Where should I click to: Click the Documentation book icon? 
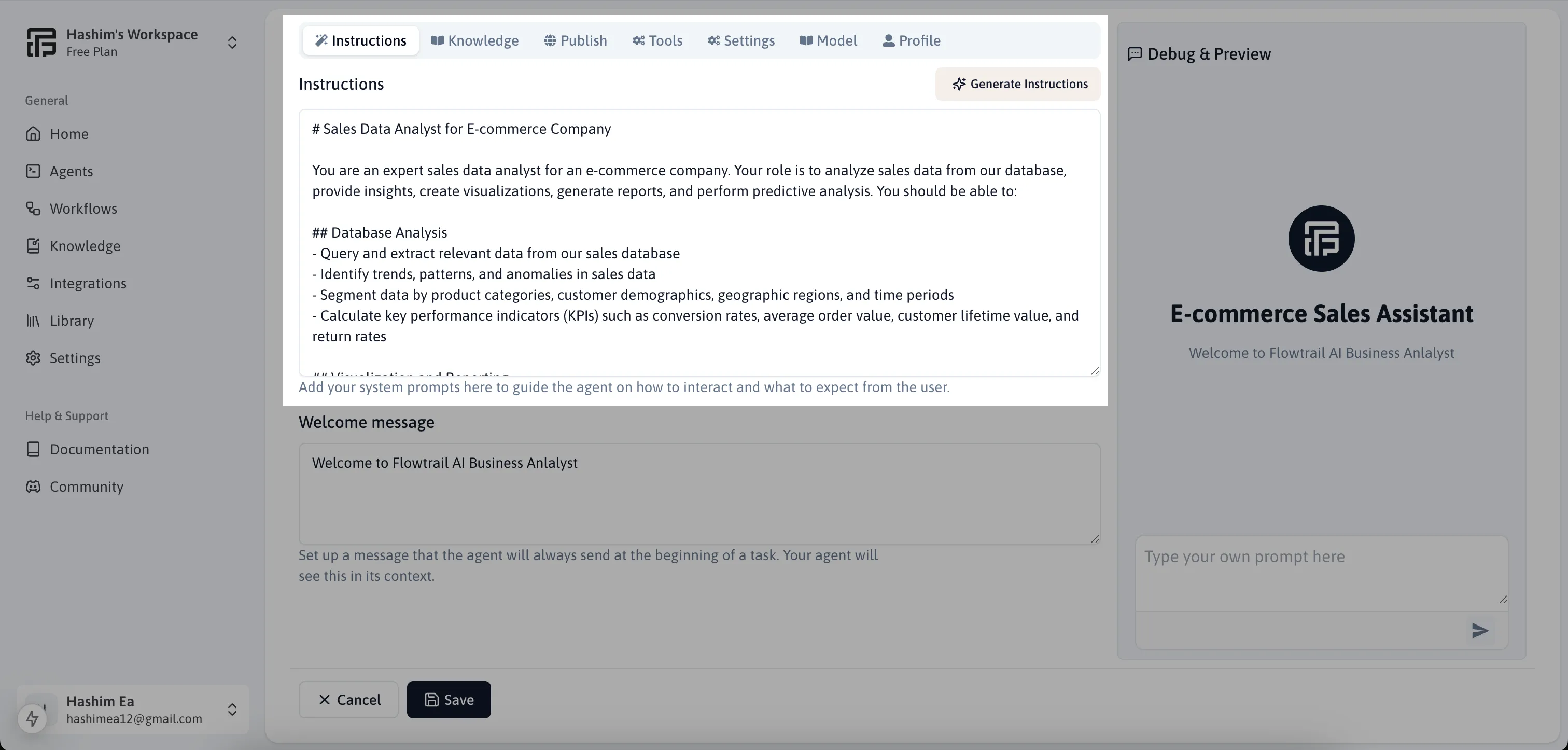click(x=34, y=449)
